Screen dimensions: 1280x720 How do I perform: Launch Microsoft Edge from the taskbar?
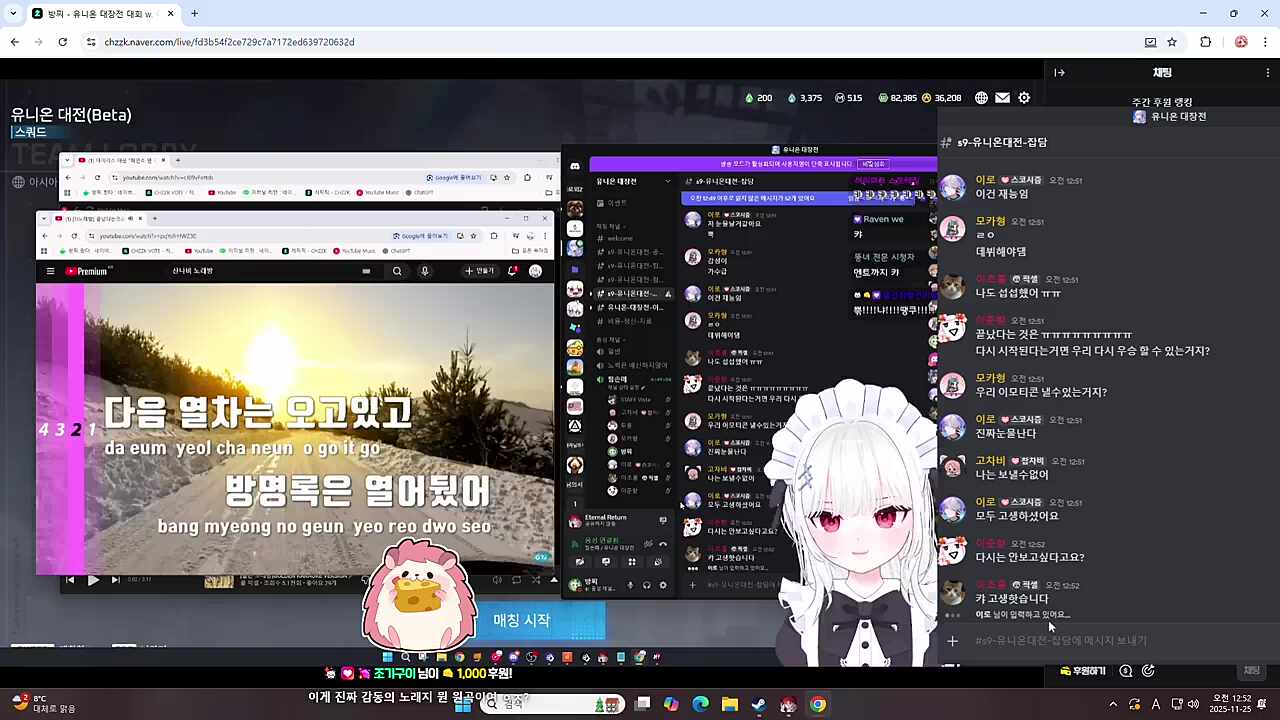701,704
